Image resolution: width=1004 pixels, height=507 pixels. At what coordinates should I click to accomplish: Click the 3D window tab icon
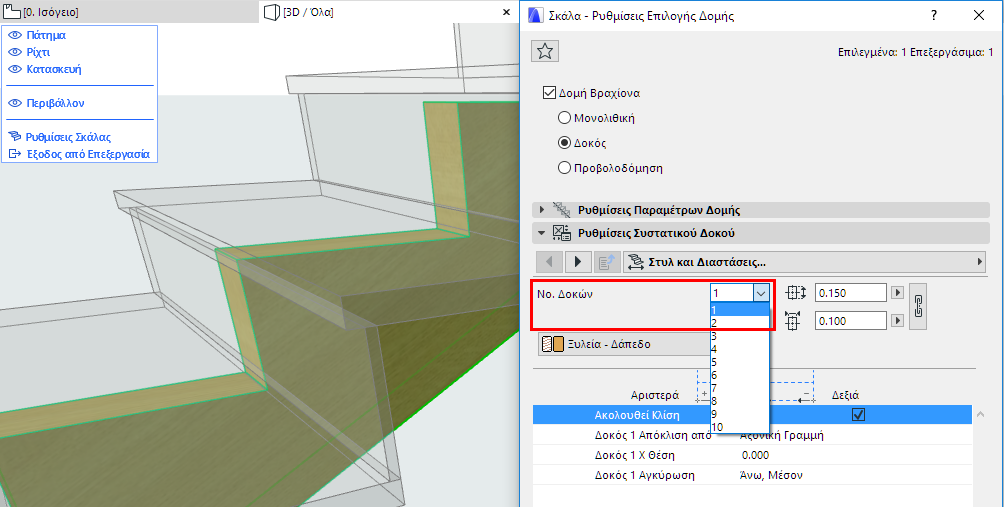[272, 12]
